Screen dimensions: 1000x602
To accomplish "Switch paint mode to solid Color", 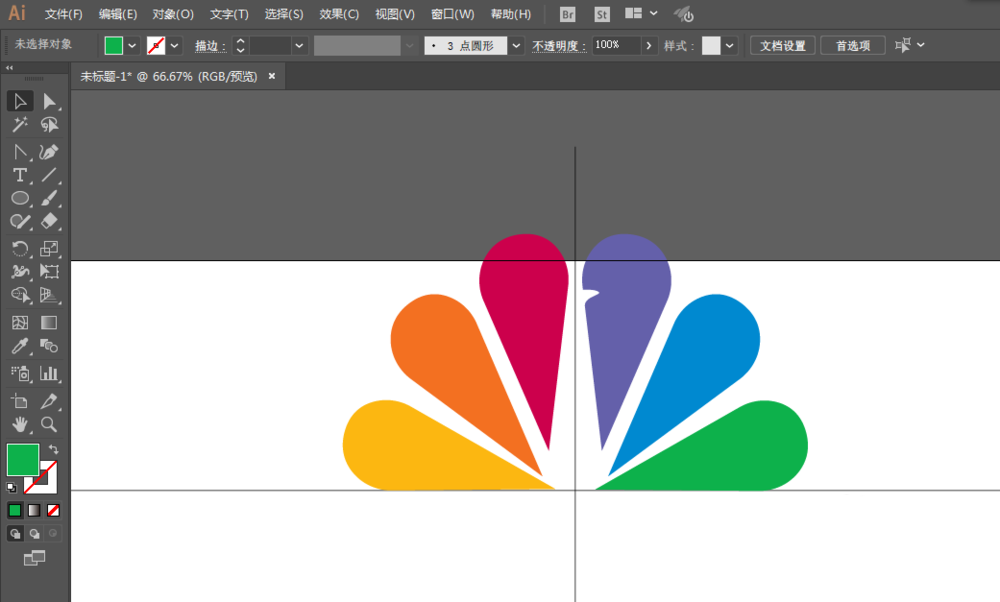I will [x=15, y=510].
